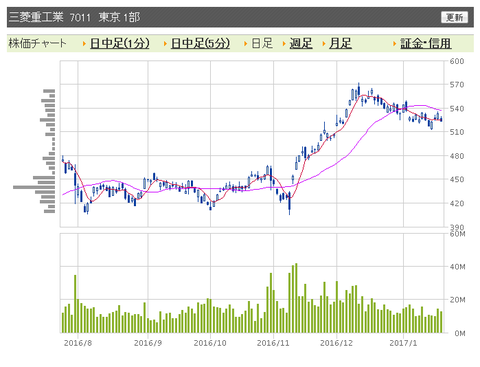This screenshot has width=480, height=367.
Task: Click the 2016/9 date axis label
Action: point(148,343)
